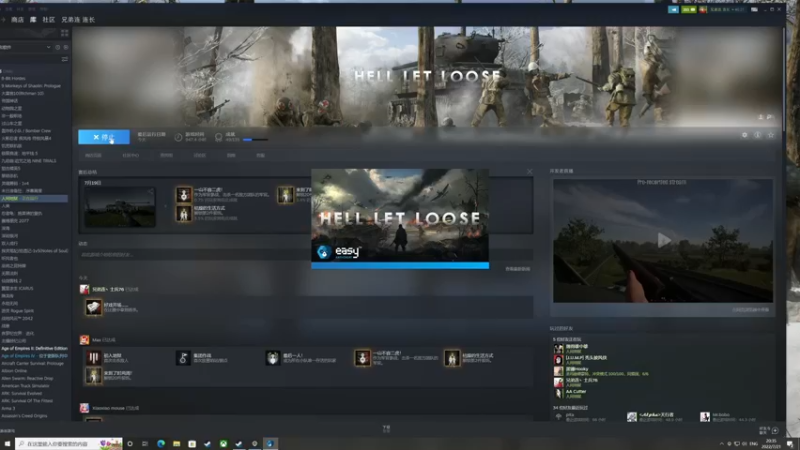Open Microsoft Edge from taskbar

coord(161,444)
